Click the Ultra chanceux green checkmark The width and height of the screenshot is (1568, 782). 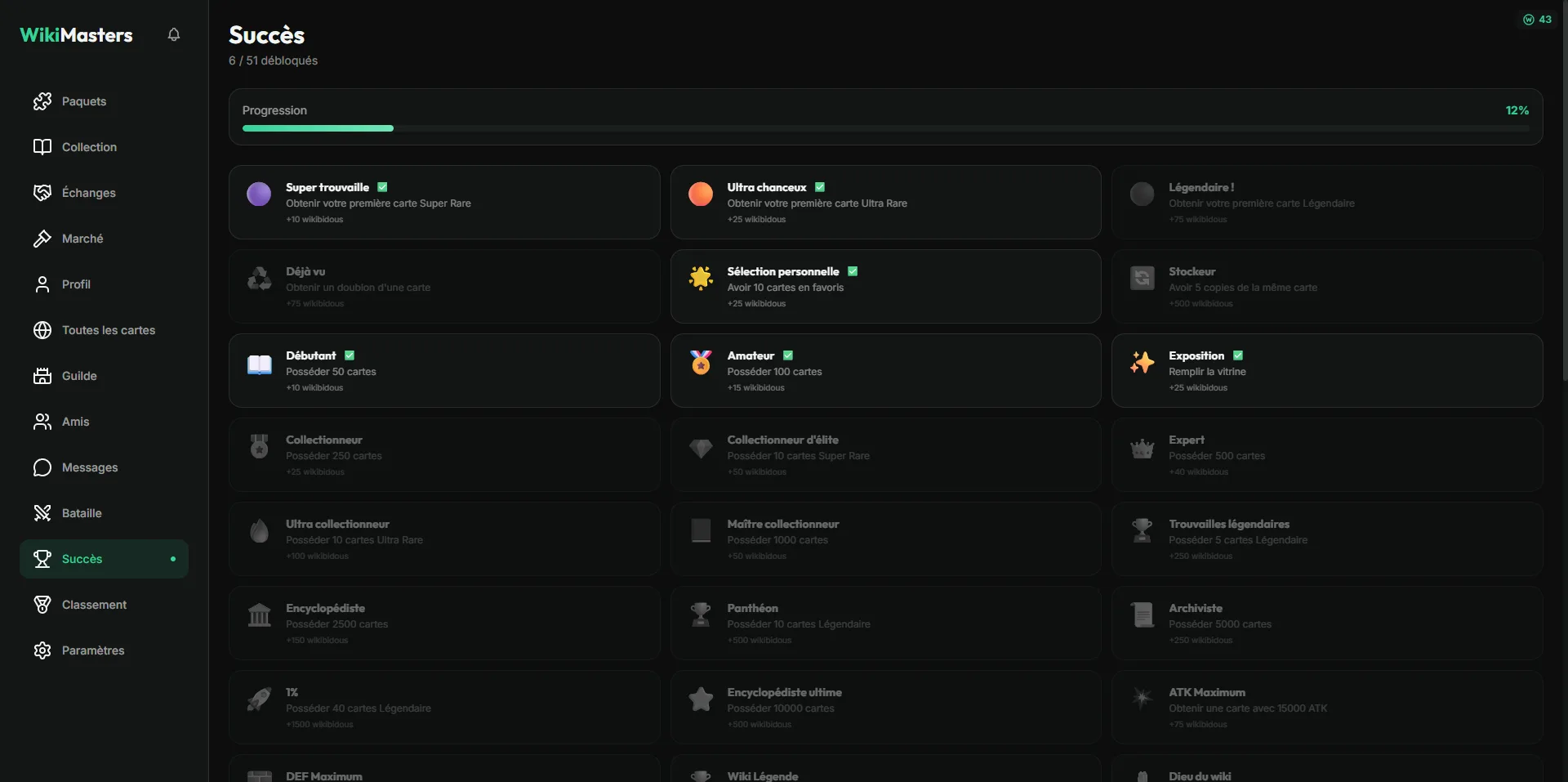[x=820, y=187]
